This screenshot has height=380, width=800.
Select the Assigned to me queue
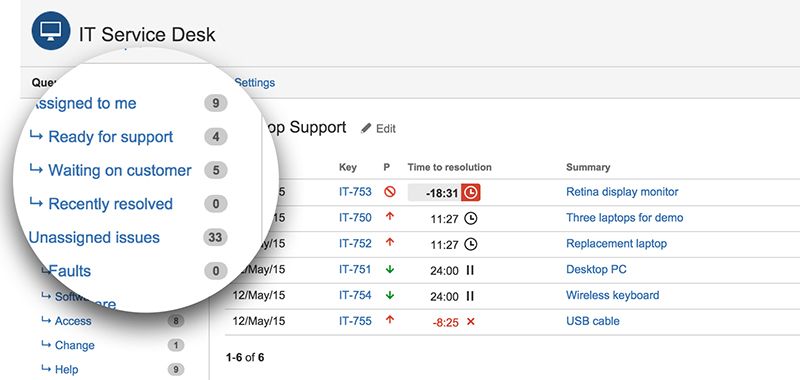[84, 104]
